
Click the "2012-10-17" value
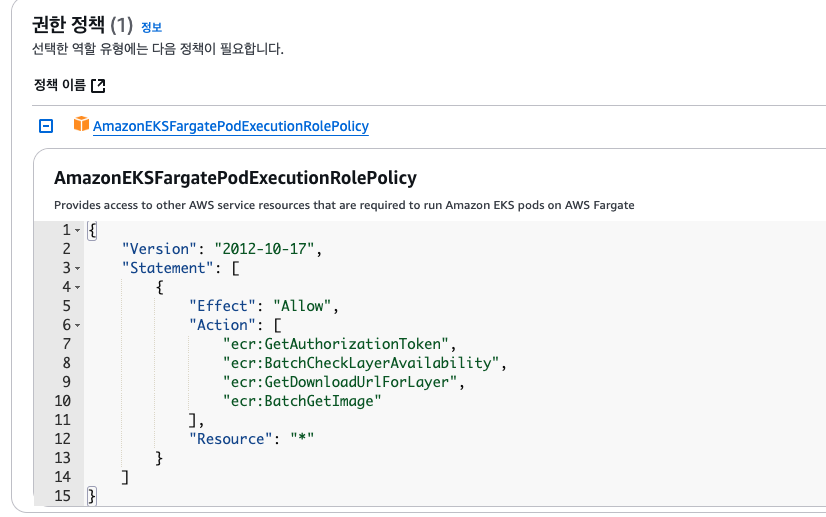pyautogui.click(x=264, y=249)
